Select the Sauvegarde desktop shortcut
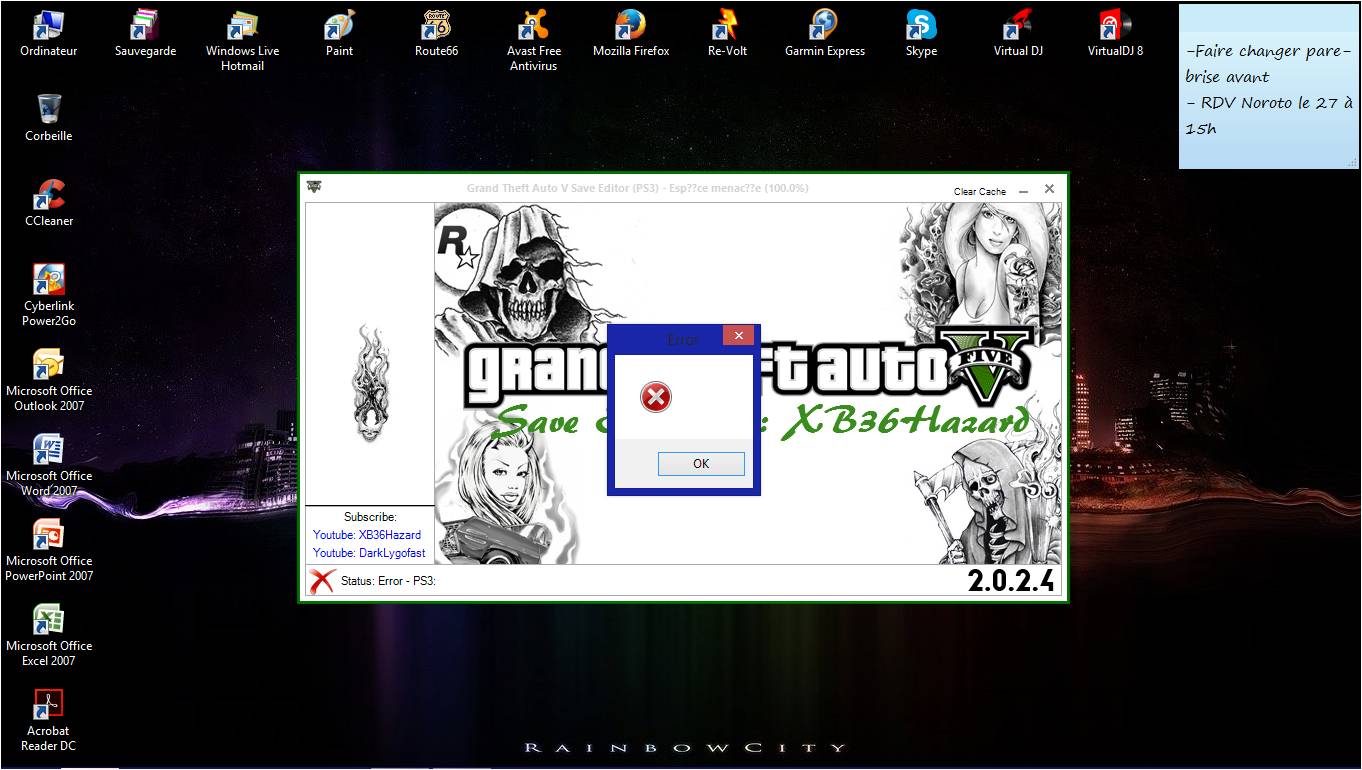Screen dimensions: 1362x770 coord(145,33)
